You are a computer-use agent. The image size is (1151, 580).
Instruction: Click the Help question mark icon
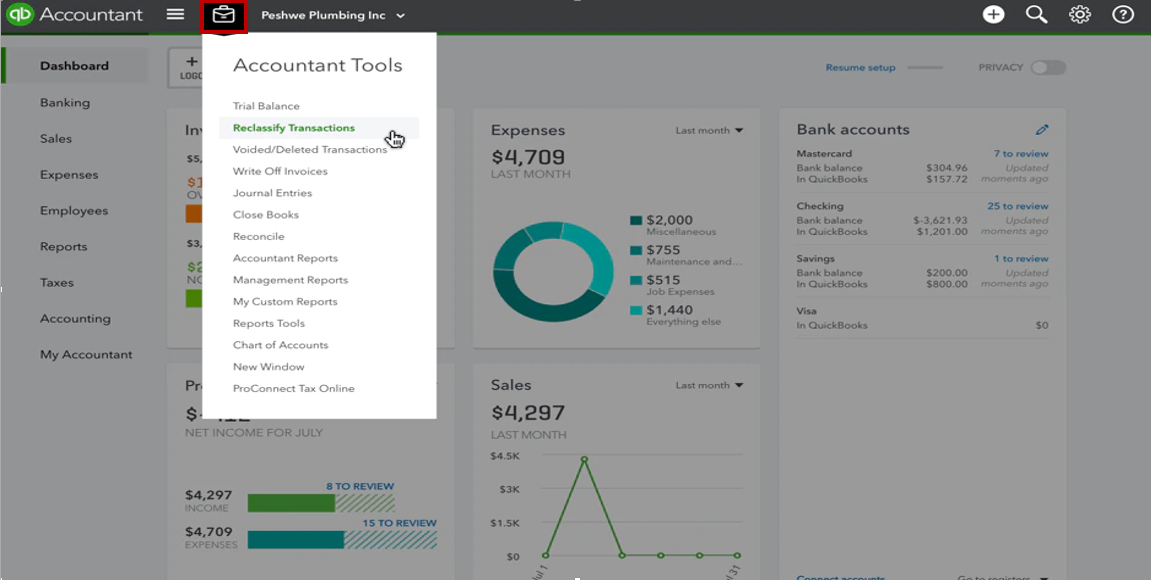click(x=1123, y=15)
